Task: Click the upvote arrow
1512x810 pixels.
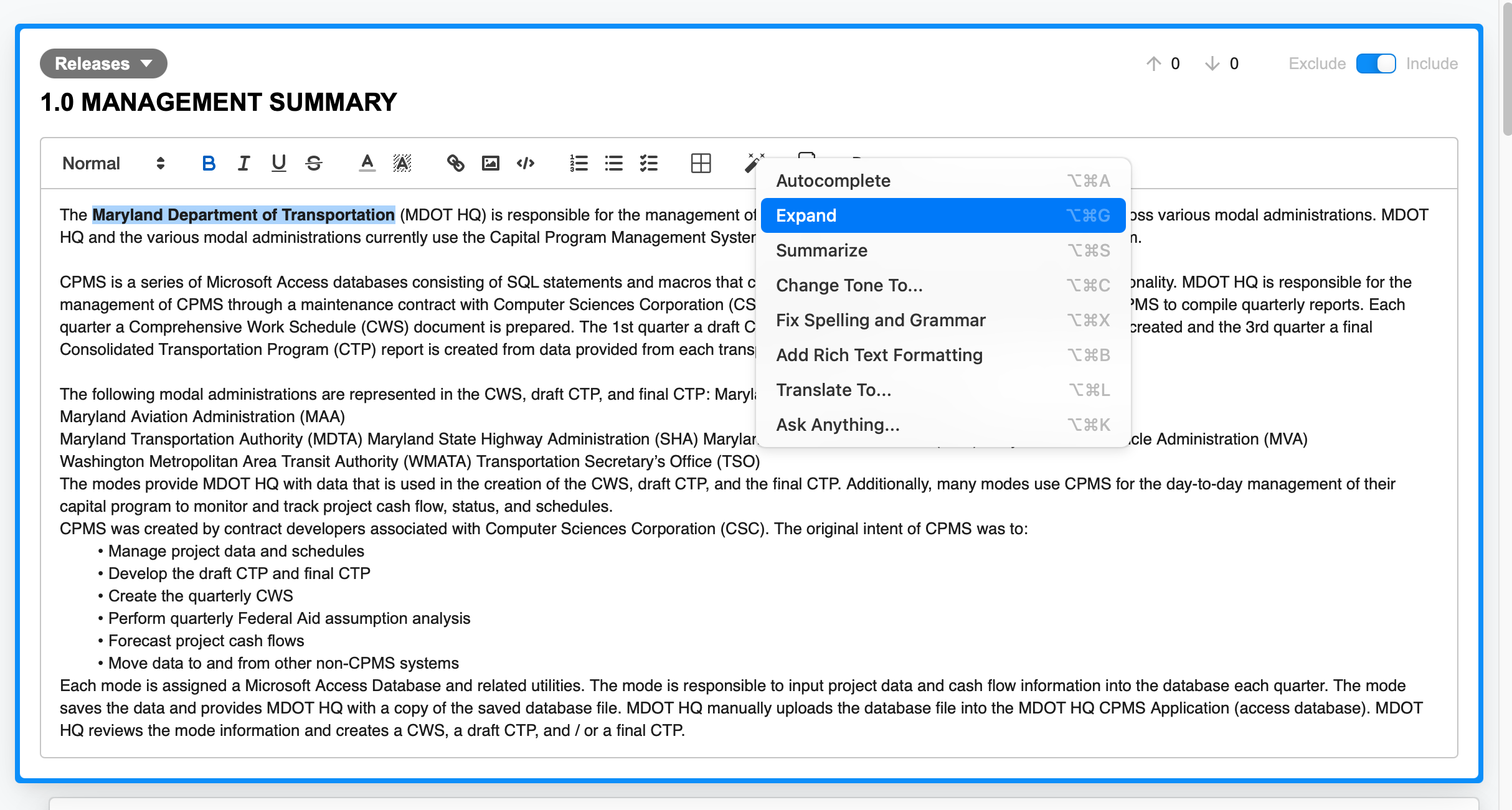Action: (x=1153, y=64)
